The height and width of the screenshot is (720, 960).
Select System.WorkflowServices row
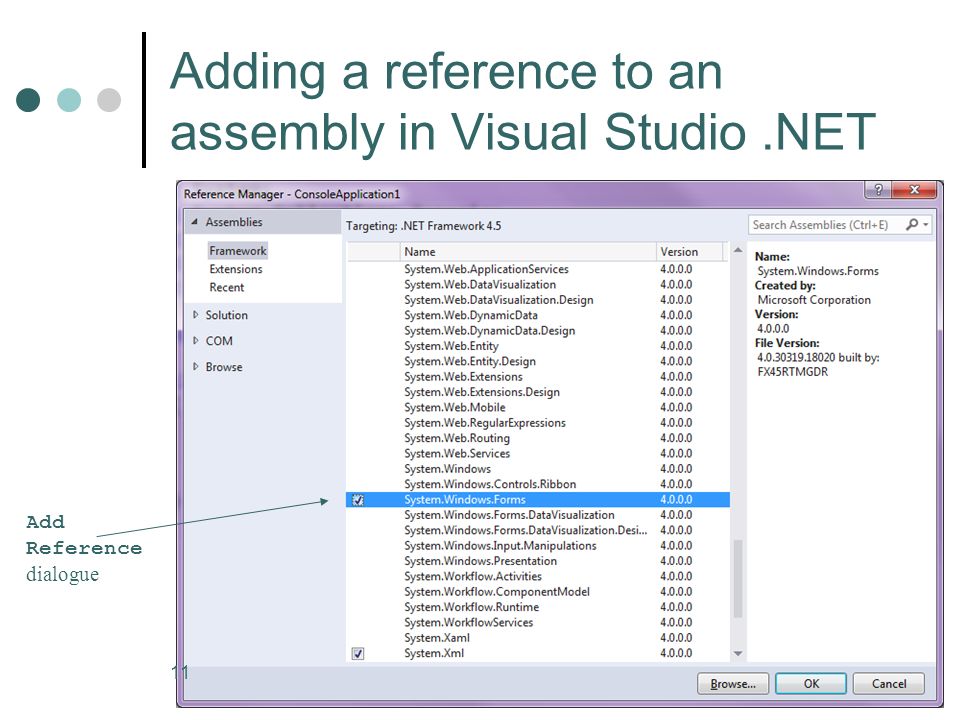coord(538,622)
